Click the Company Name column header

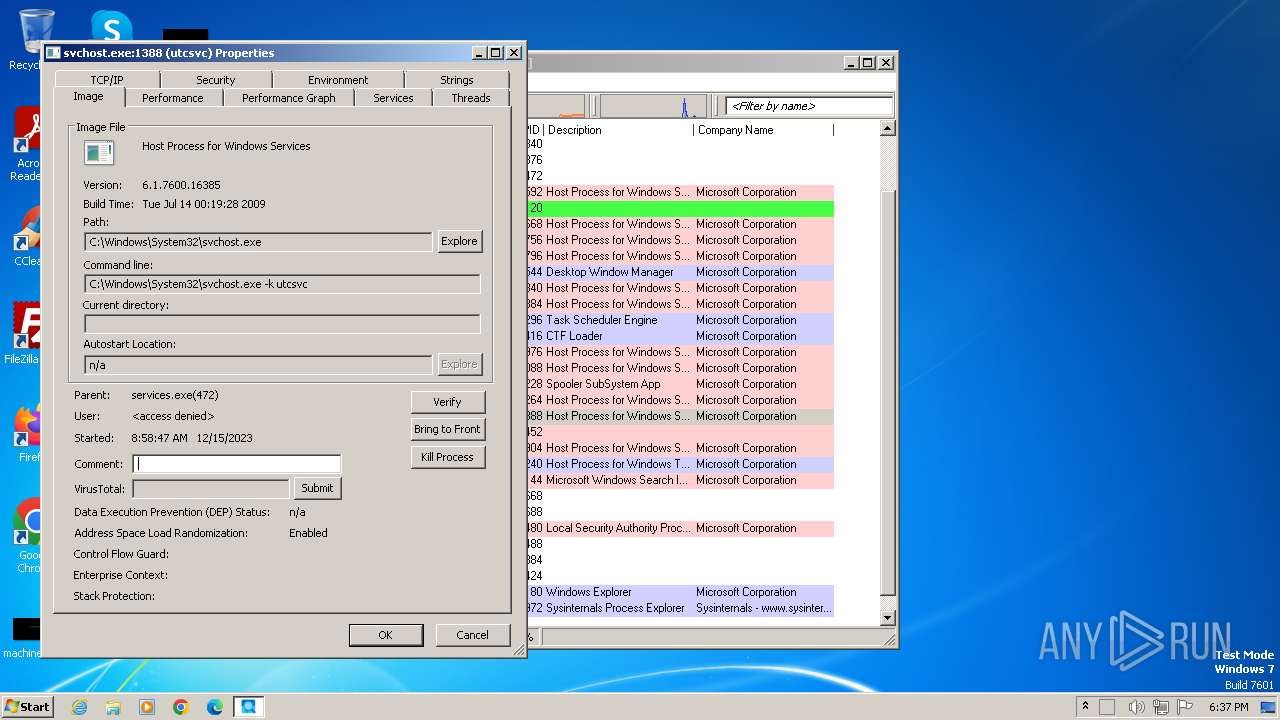point(763,130)
